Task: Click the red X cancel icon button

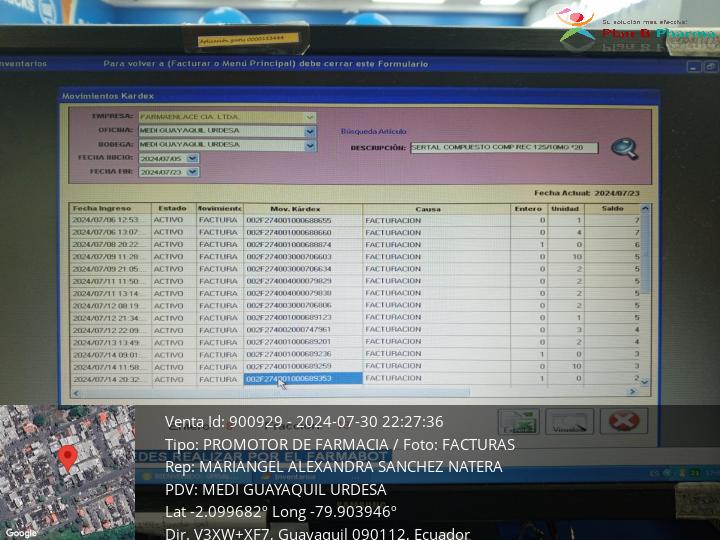Action: tap(624, 421)
